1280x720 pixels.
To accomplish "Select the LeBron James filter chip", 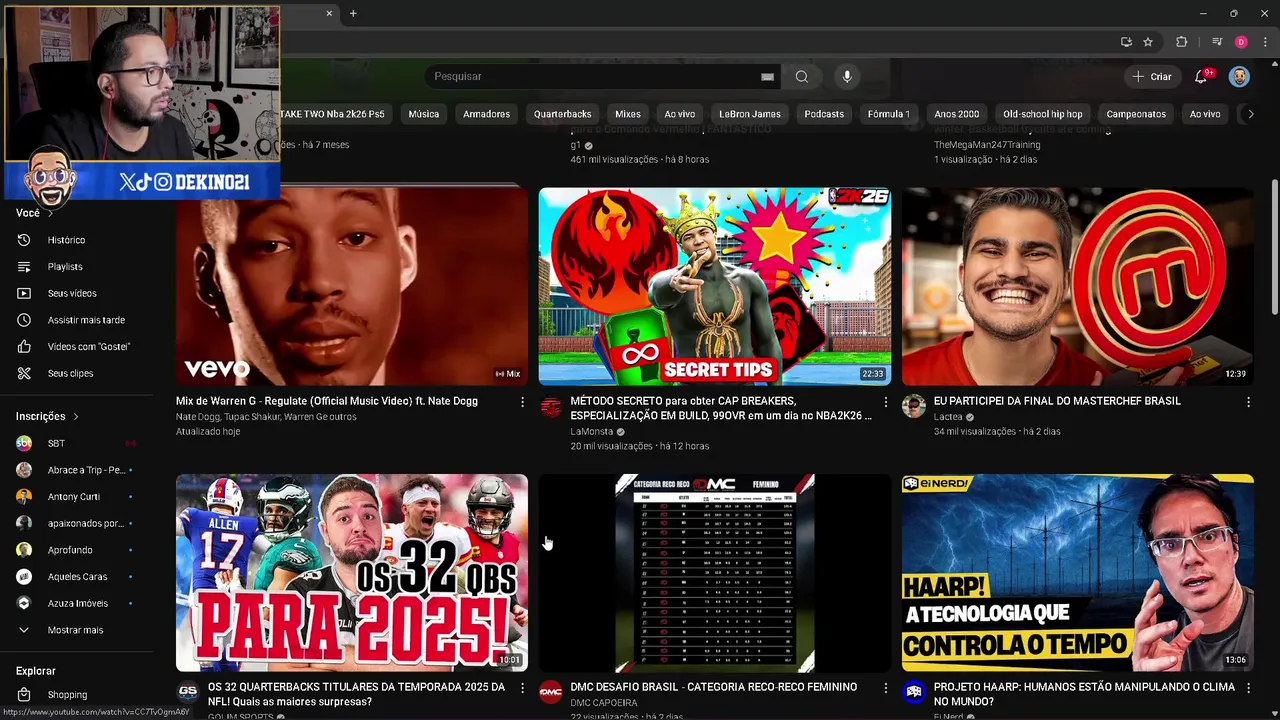I will point(750,114).
